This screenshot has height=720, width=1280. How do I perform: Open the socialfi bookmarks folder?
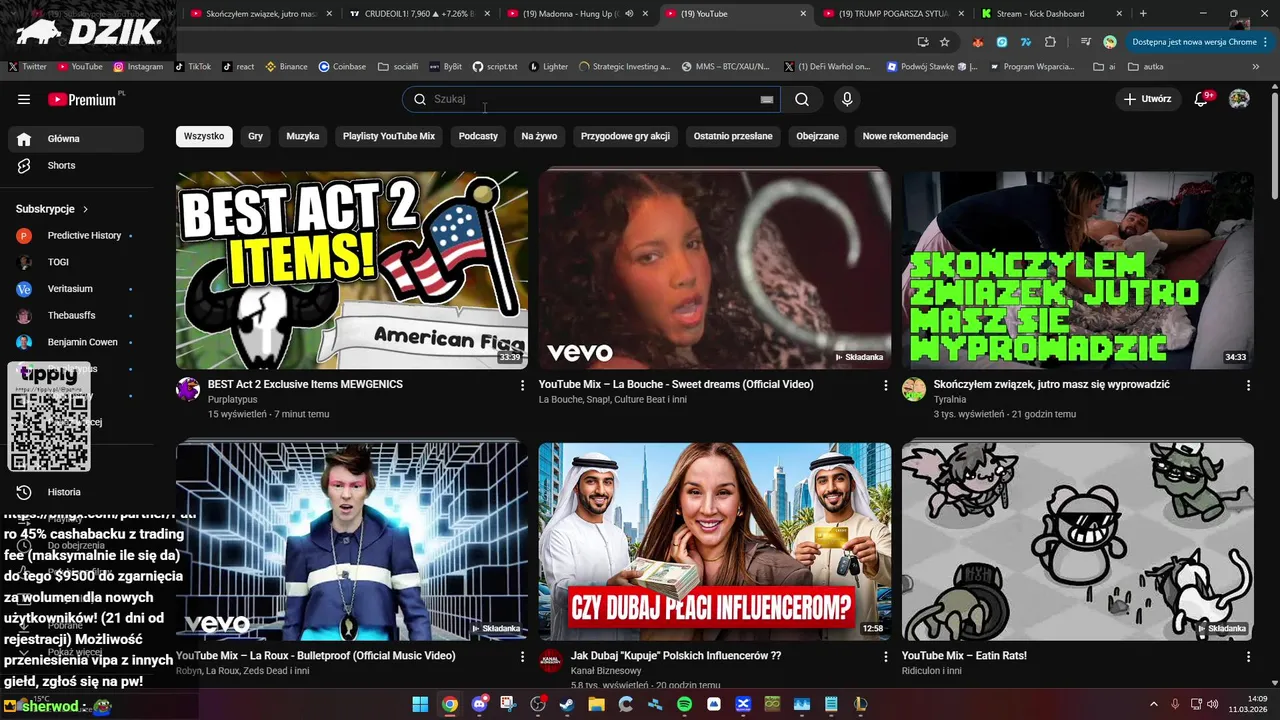click(398, 66)
